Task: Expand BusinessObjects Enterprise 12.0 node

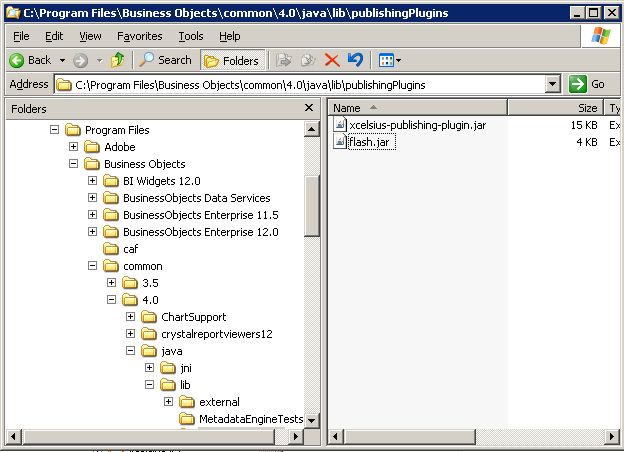Action: [92, 232]
